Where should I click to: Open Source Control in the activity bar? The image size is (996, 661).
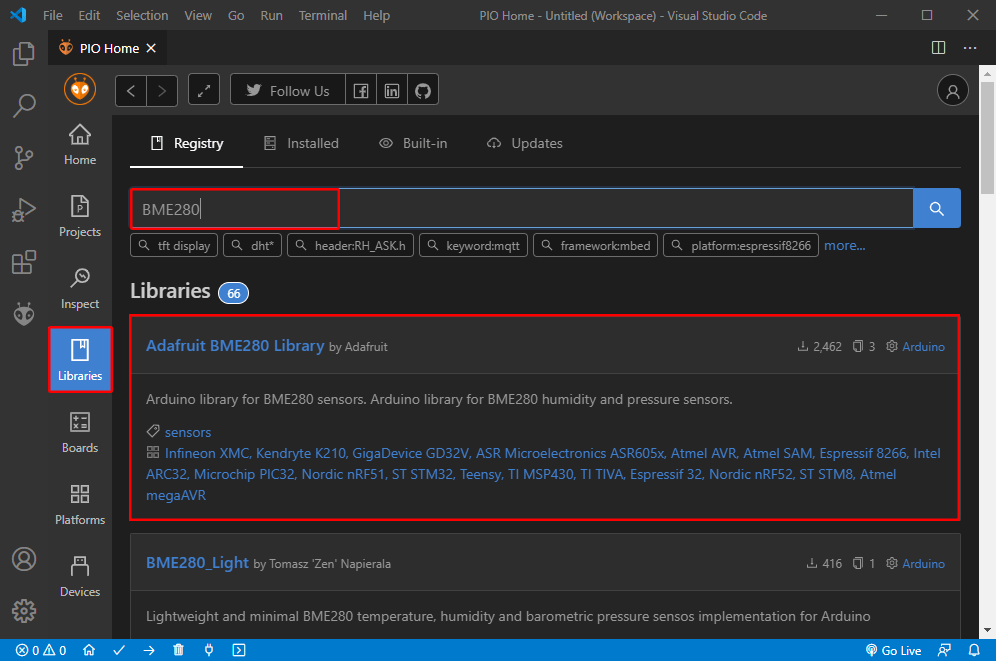[23, 158]
